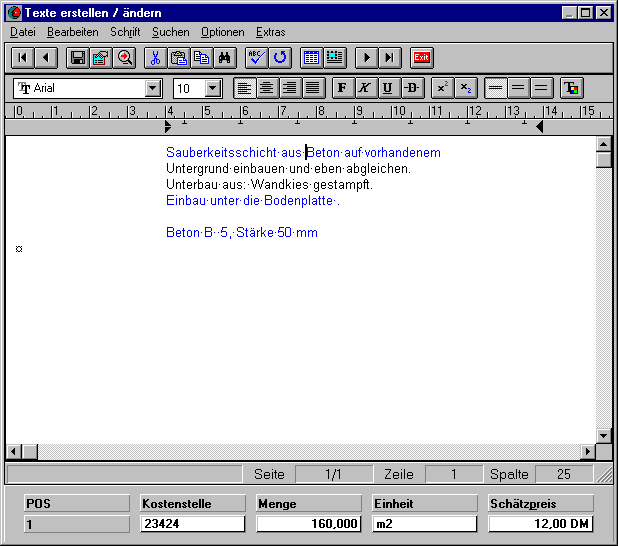Click the red Exit icon
The image size is (618, 546).
click(x=421, y=58)
